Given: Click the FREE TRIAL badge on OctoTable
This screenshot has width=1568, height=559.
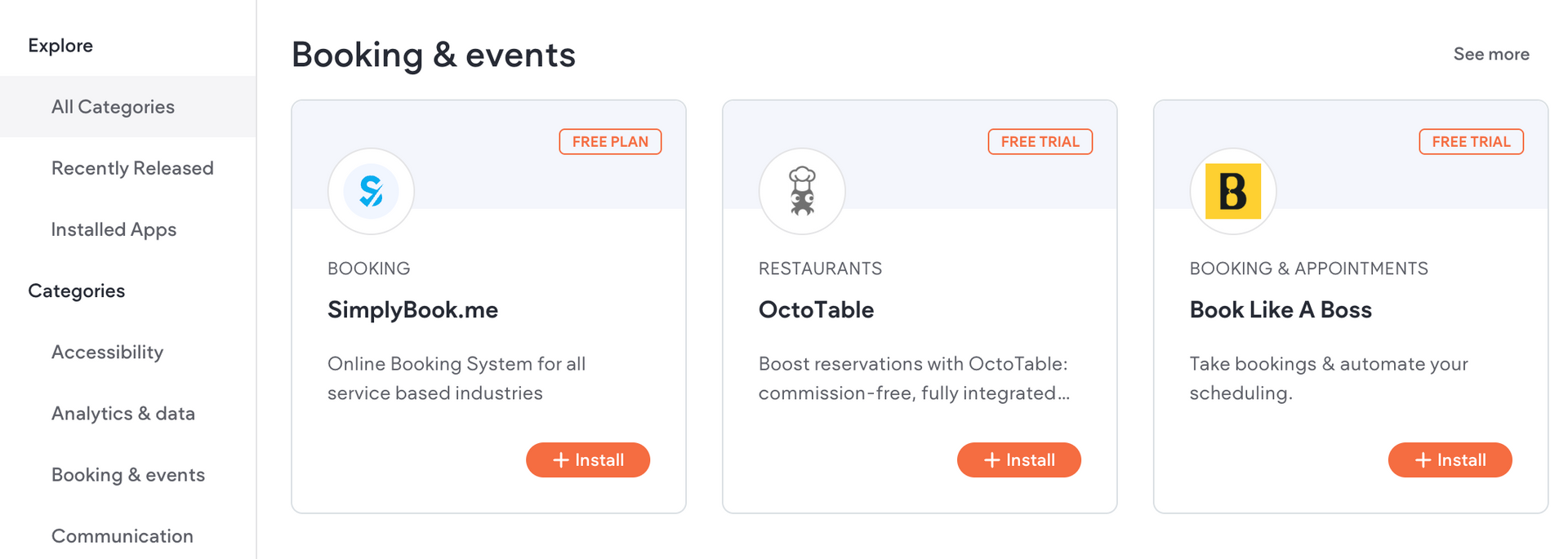Looking at the screenshot, I should coord(1040,142).
